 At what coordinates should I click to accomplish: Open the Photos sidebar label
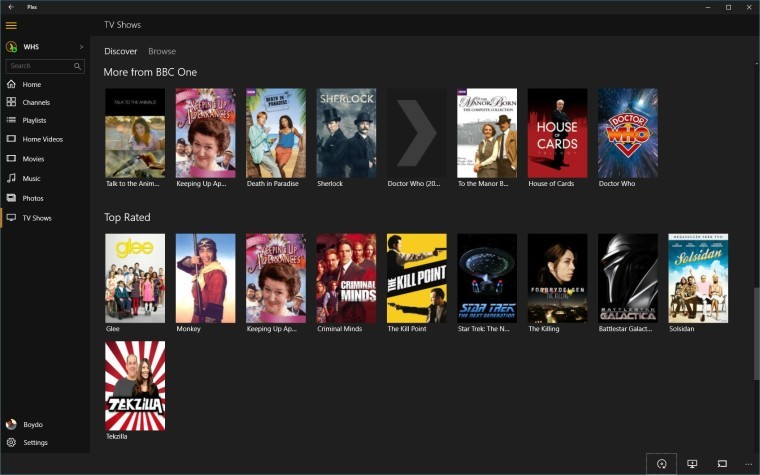click(33, 198)
